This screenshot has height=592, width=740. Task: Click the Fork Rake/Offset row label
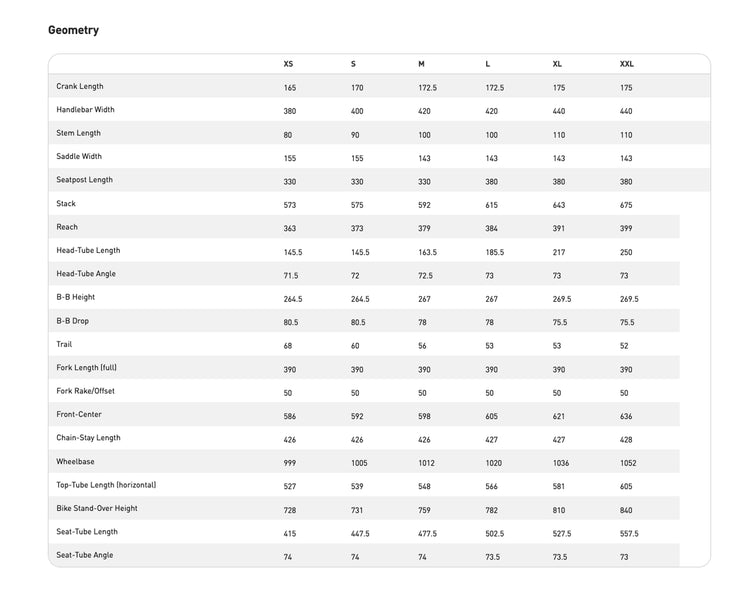click(x=85, y=391)
